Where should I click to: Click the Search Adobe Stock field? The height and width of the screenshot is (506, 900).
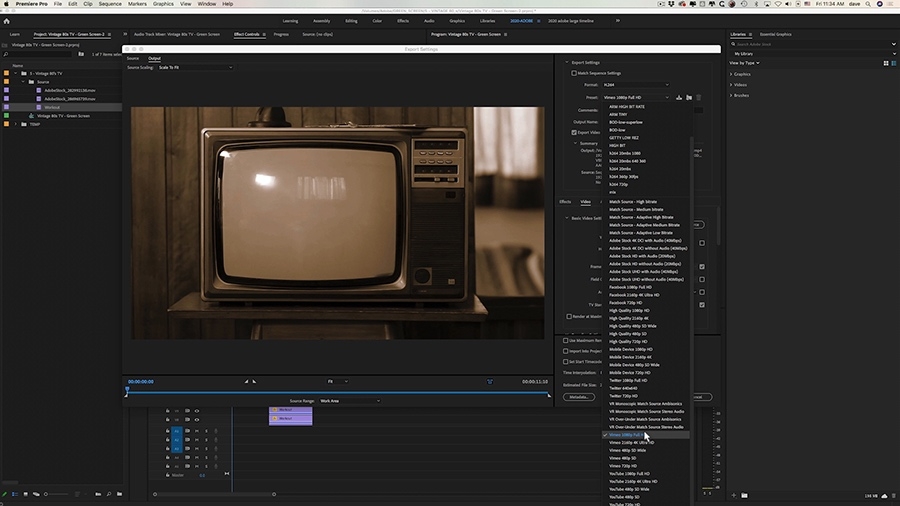813,44
